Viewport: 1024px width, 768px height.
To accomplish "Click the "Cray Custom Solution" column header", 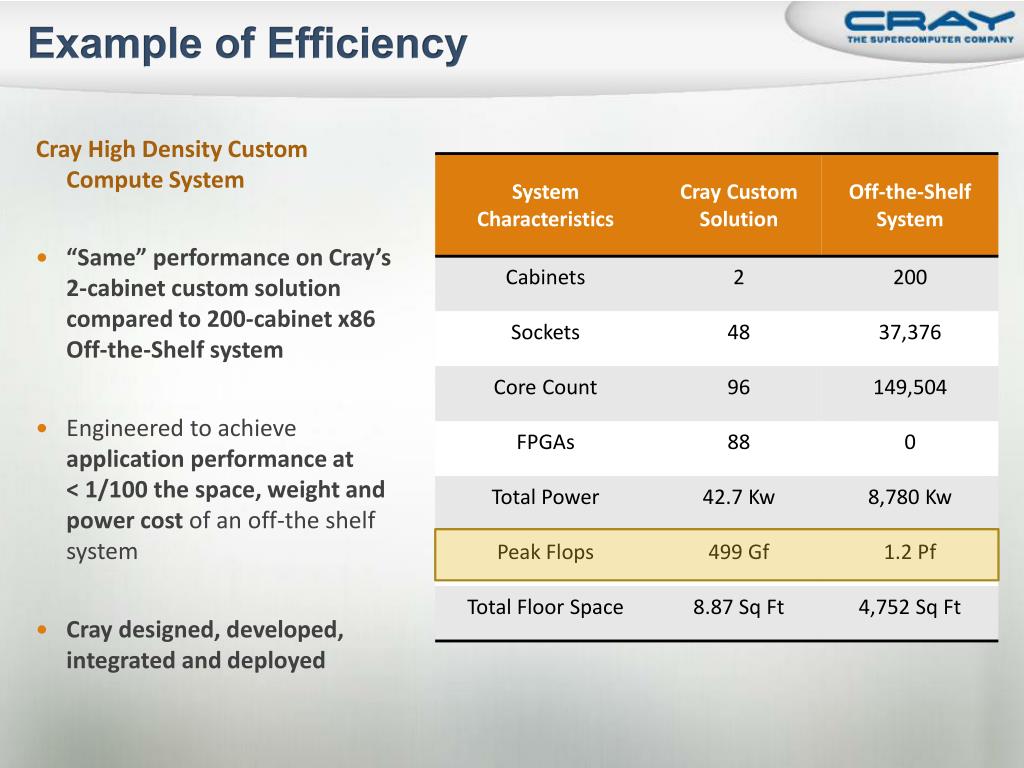I will [739, 206].
